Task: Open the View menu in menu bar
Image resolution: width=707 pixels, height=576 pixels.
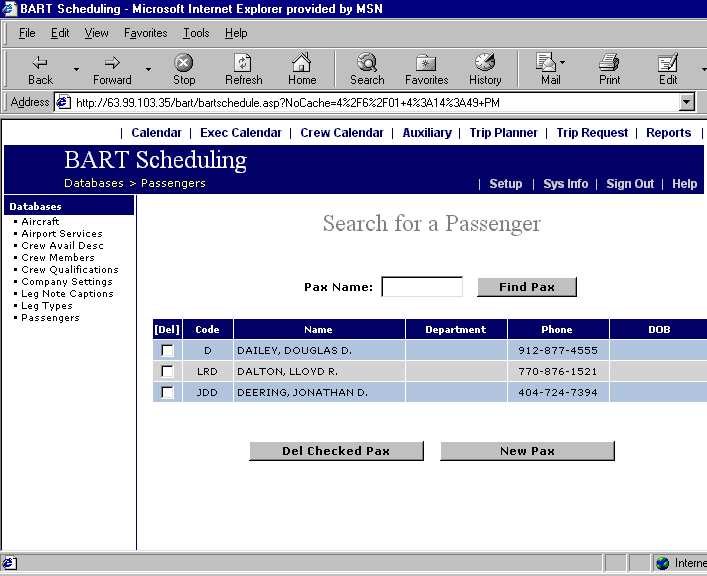Action: 97,33
